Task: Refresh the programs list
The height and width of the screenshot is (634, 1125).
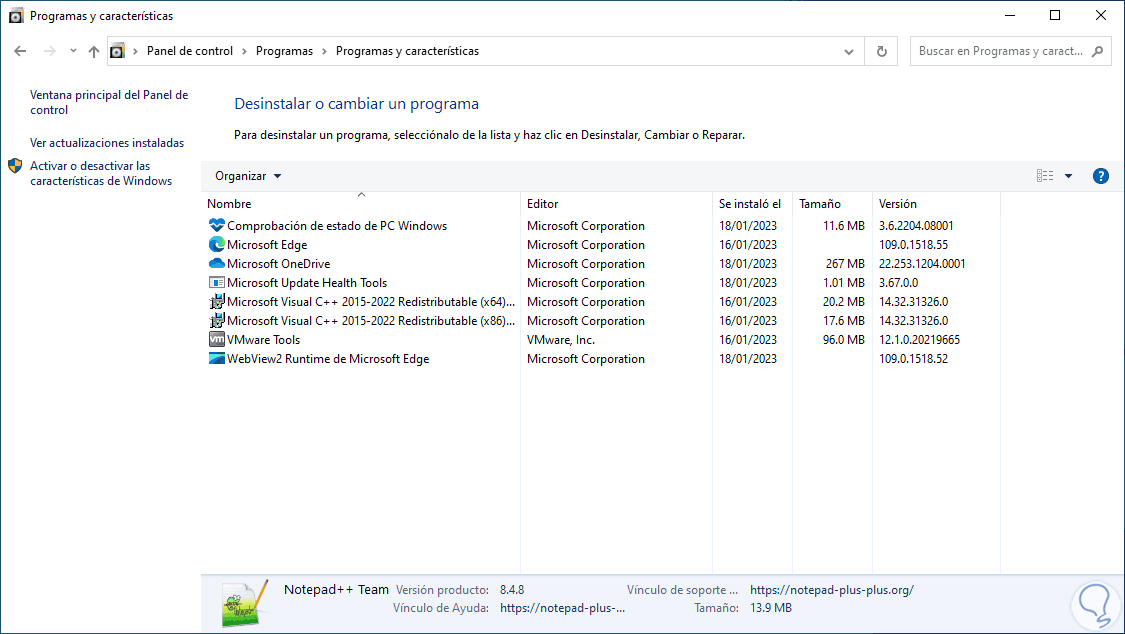Action: 882,52
